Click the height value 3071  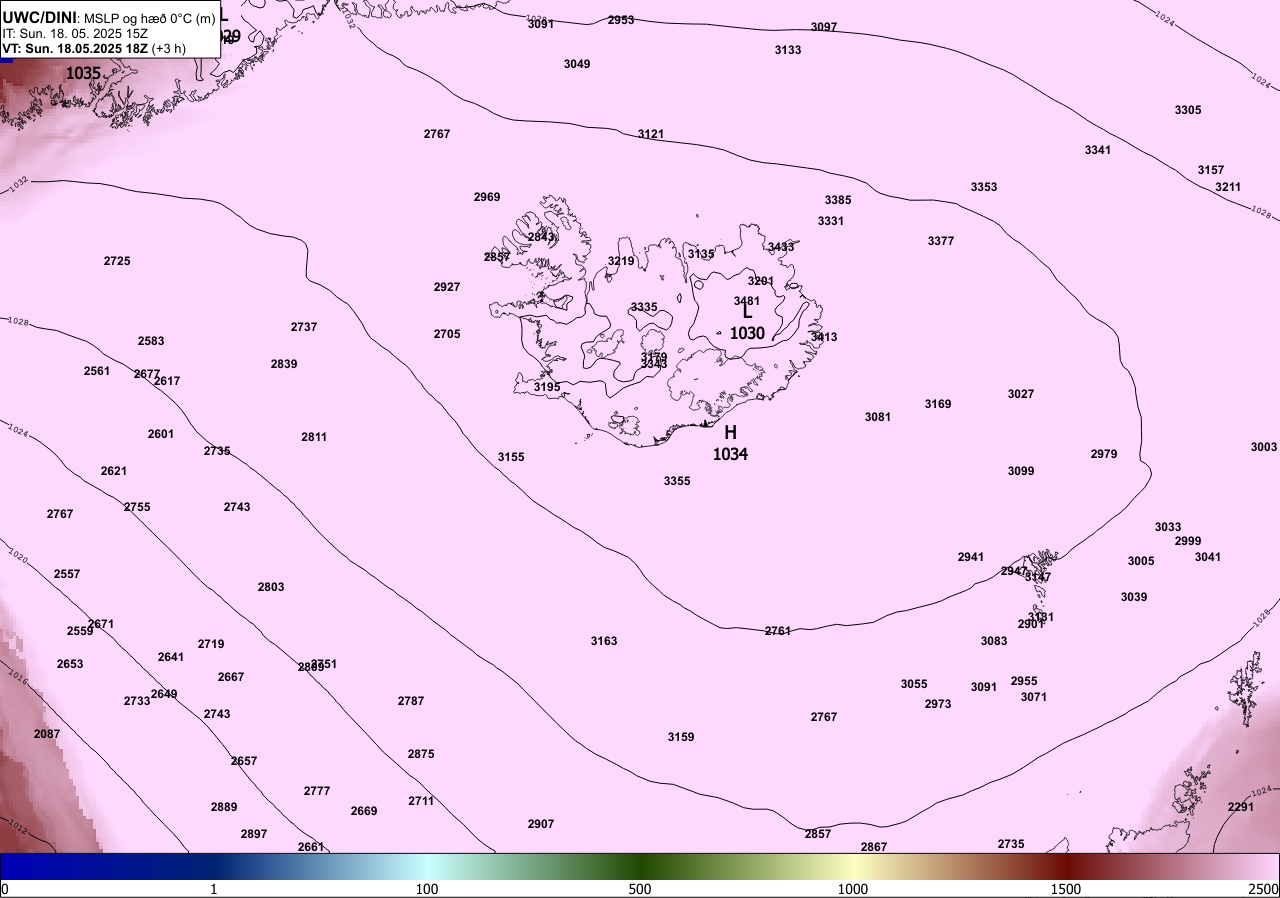1034,697
